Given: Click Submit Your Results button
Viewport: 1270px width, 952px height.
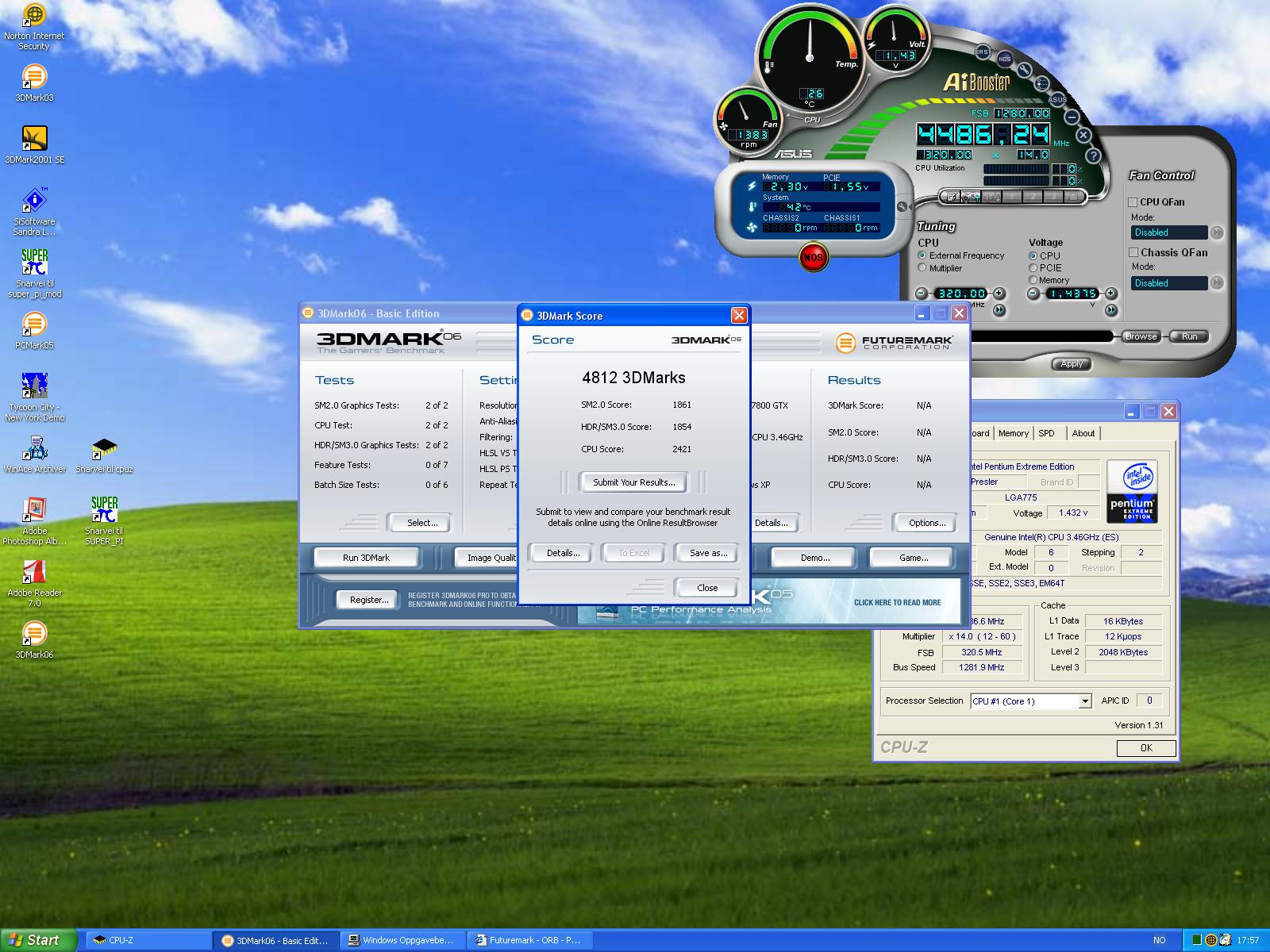Looking at the screenshot, I should [x=633, y=482].
